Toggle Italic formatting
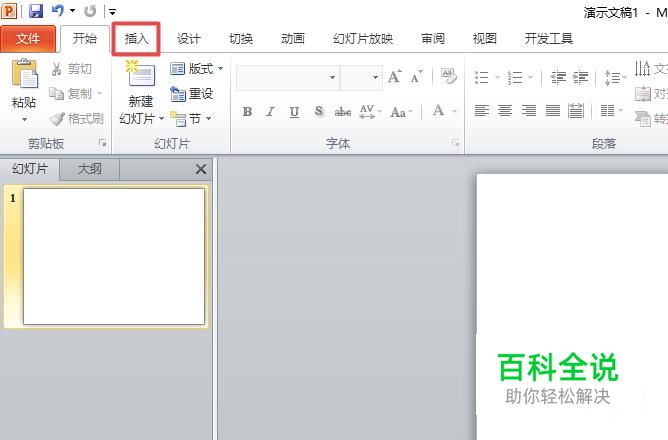 pos(270,112)
